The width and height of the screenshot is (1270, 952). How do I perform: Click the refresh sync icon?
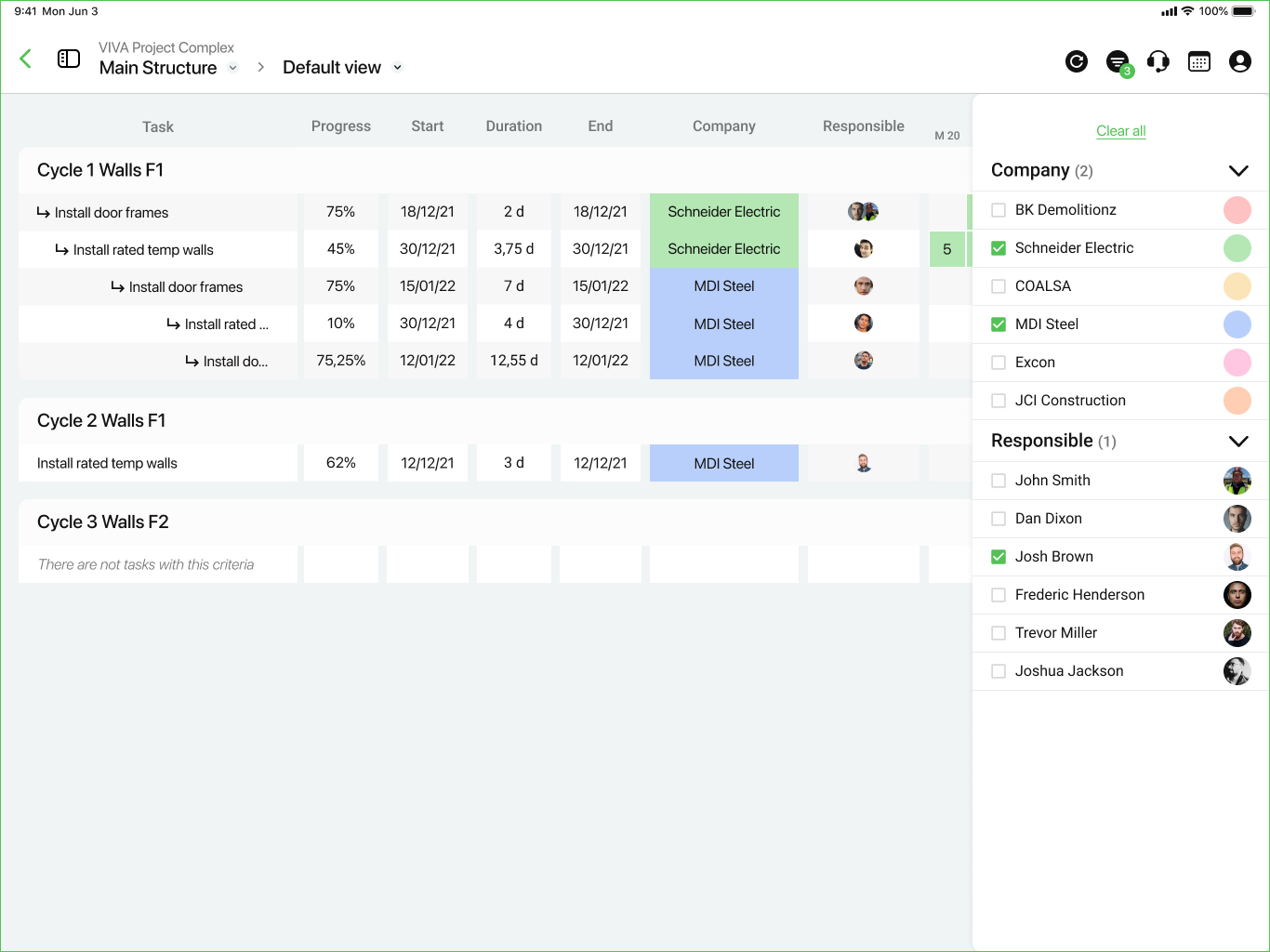1077,61
